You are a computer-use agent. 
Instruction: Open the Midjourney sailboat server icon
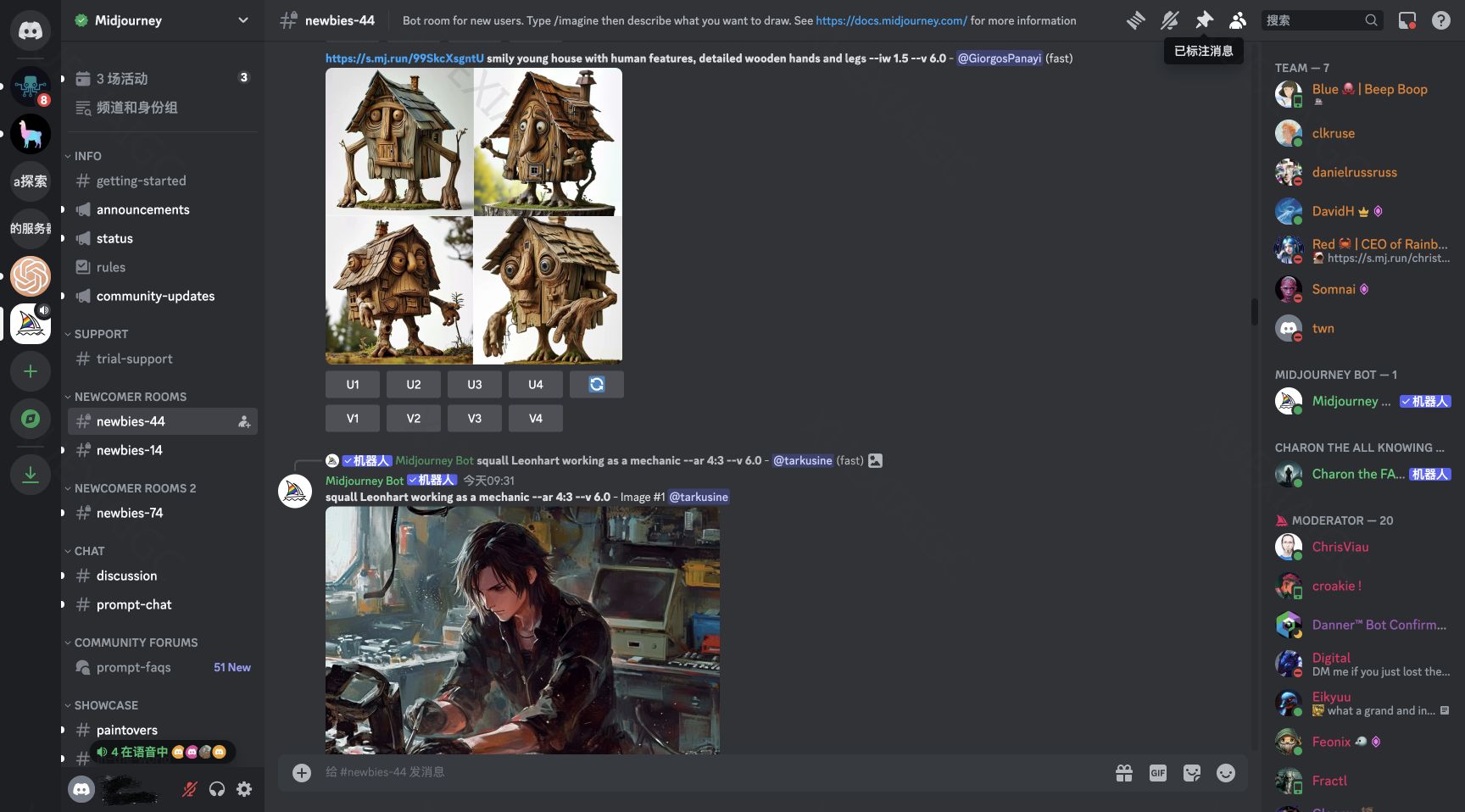coord(31,324)
